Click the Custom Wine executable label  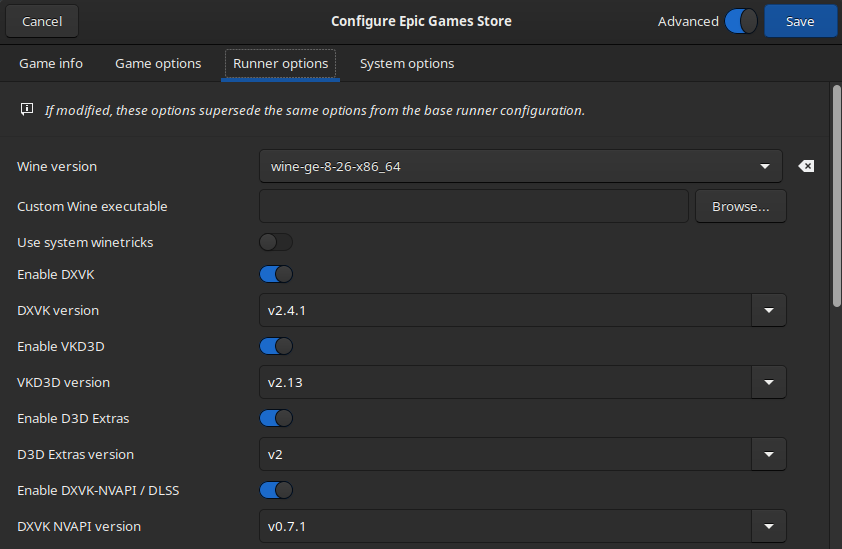(92, 206)
